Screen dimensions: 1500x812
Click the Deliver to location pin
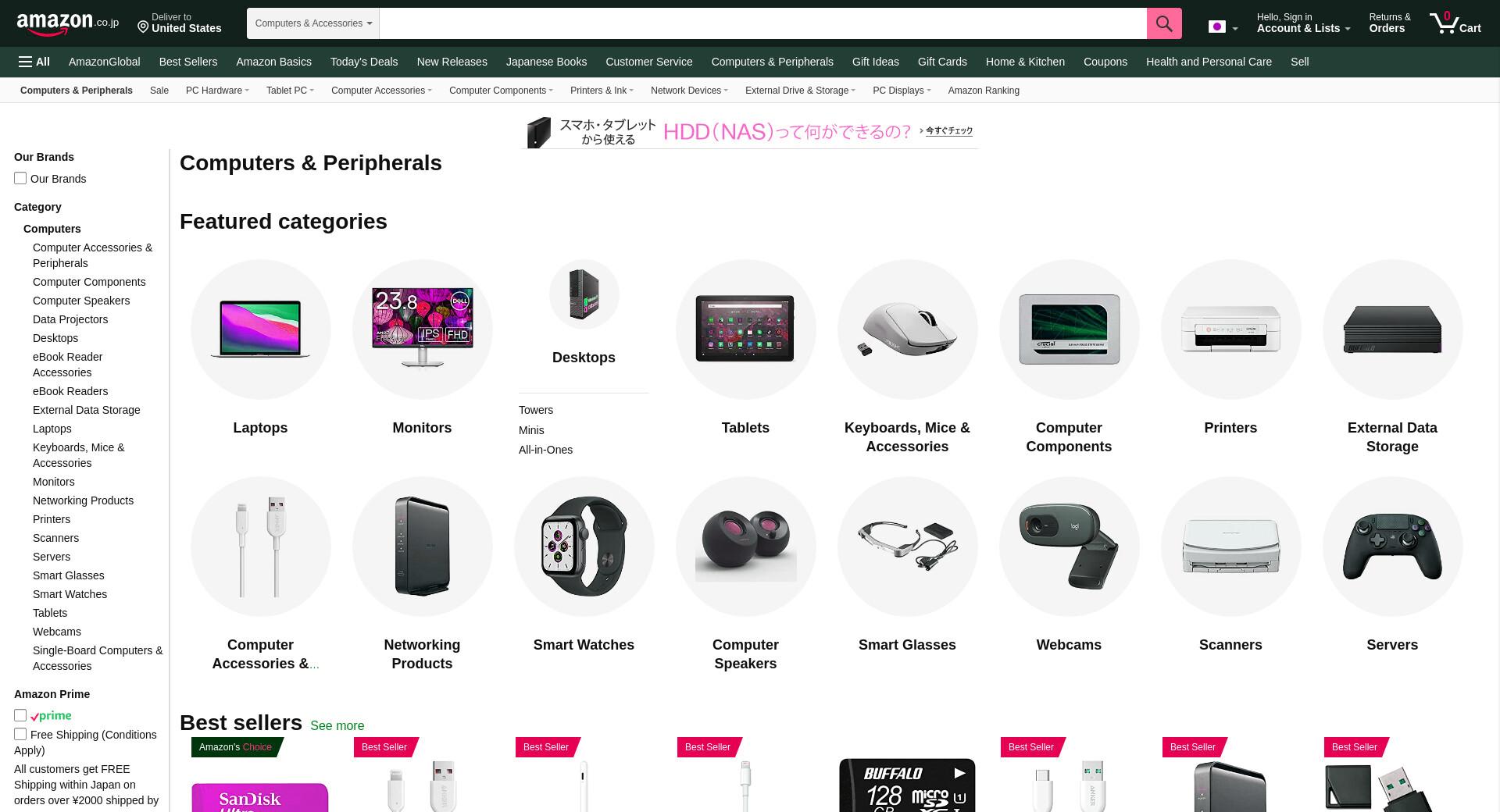[x=143, y=27]
